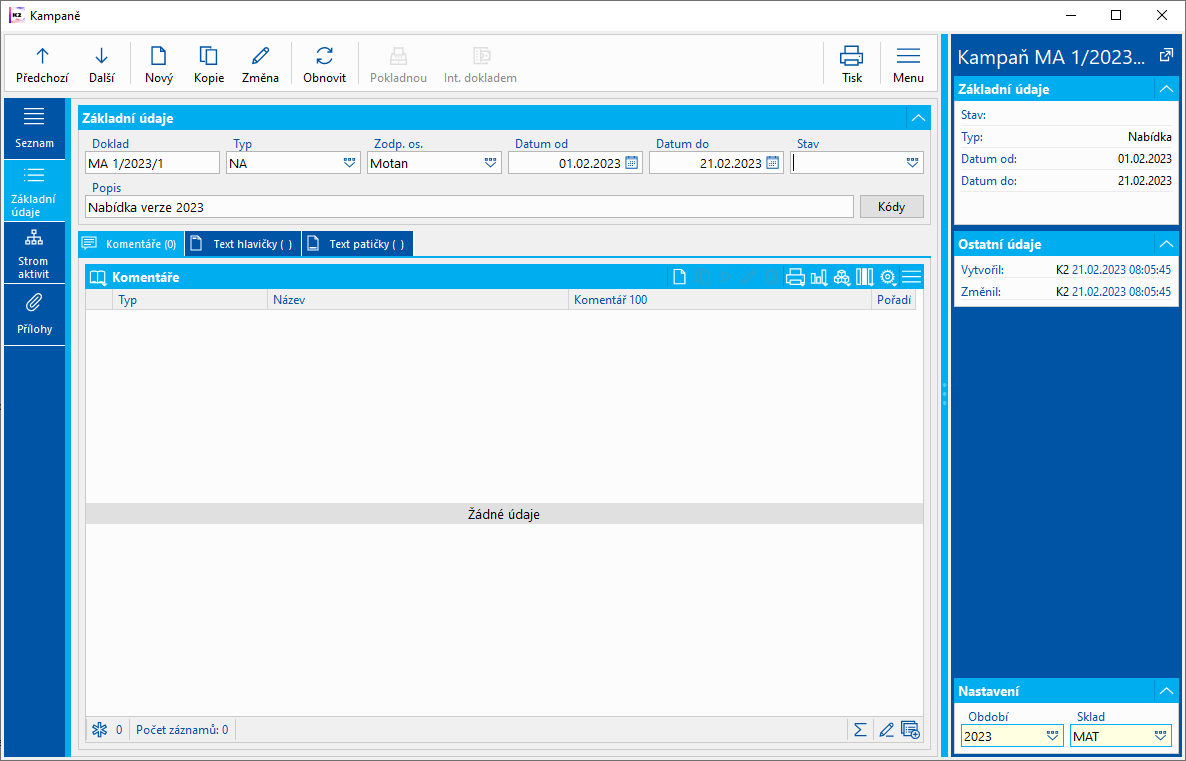Viewport: 1186px width, 761px height.
Task: Click the K2 Kampaně title bar icon
Action: (17, 15)
